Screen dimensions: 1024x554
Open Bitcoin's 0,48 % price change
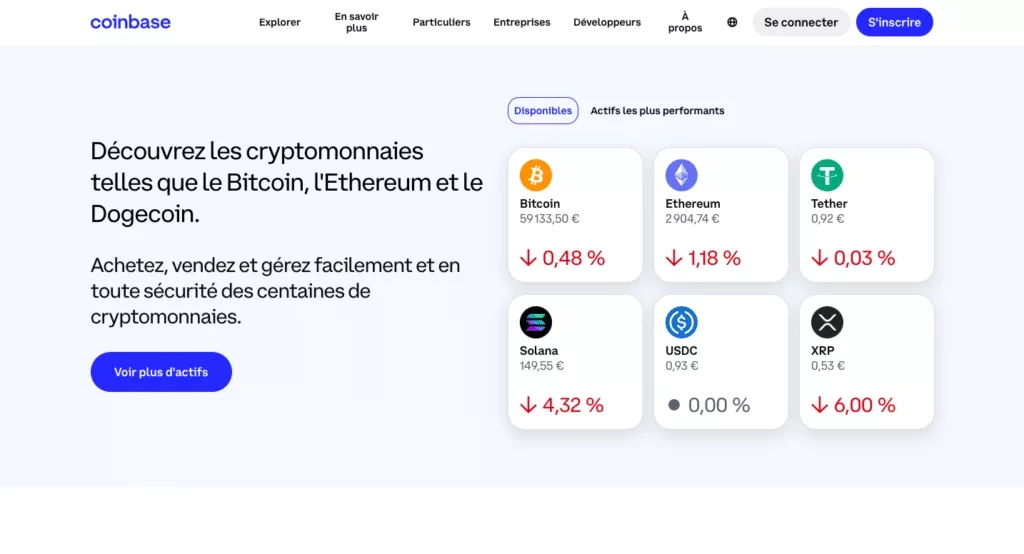563,258
